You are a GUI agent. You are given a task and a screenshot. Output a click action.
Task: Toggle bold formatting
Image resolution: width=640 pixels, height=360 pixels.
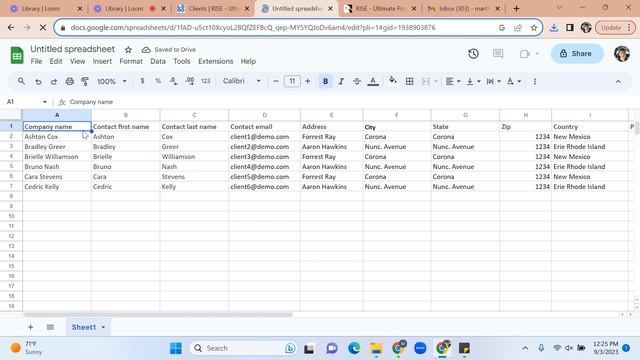(x=325, y=81)
